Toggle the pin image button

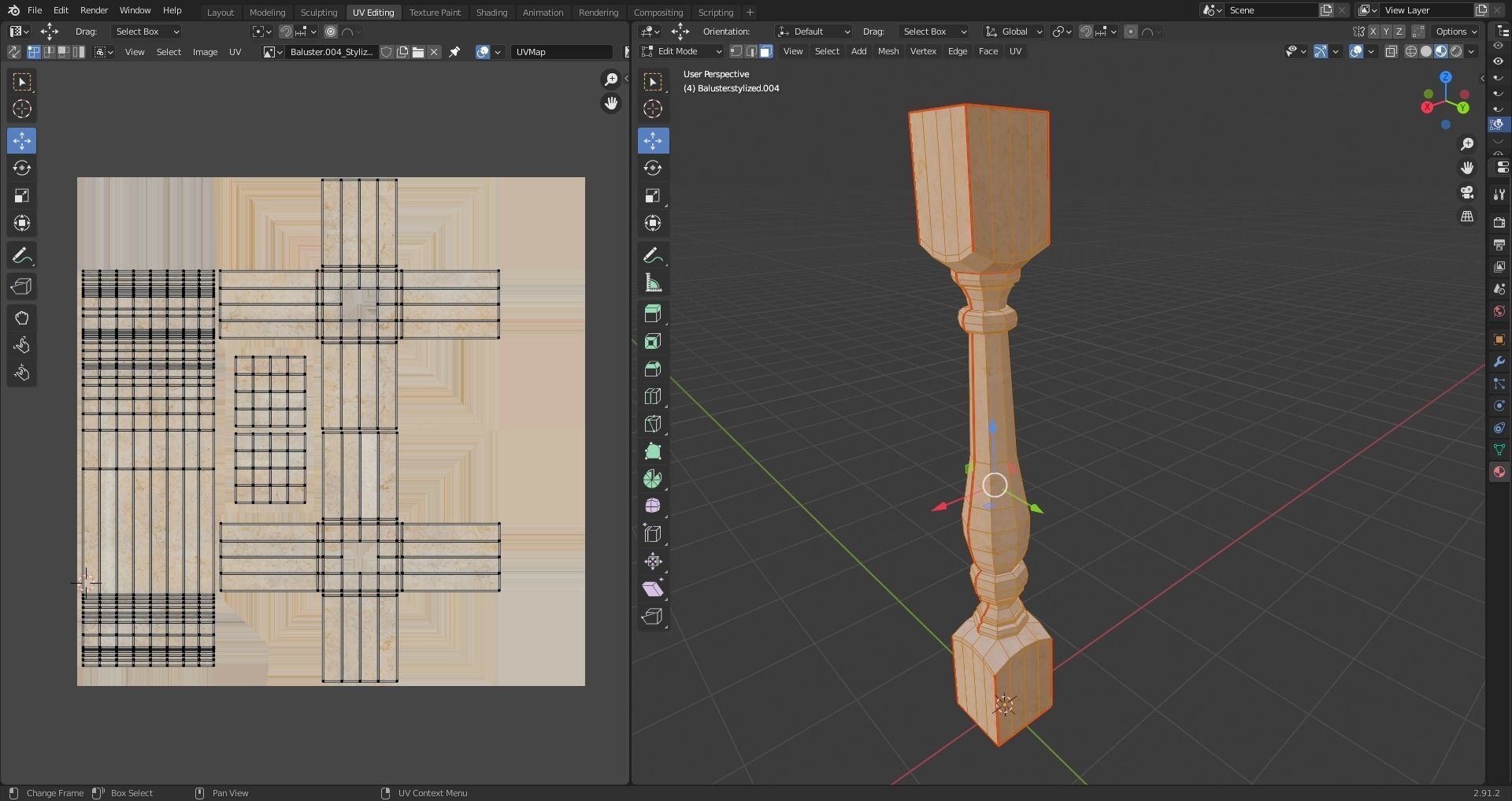(x=454, y=52)
